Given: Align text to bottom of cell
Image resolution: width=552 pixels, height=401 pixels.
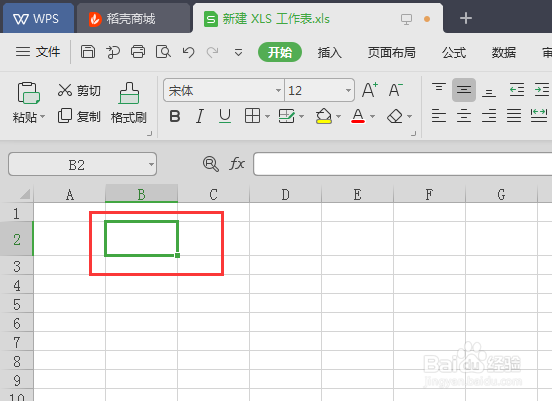Looking at the screenshot, I should point(489,92).
